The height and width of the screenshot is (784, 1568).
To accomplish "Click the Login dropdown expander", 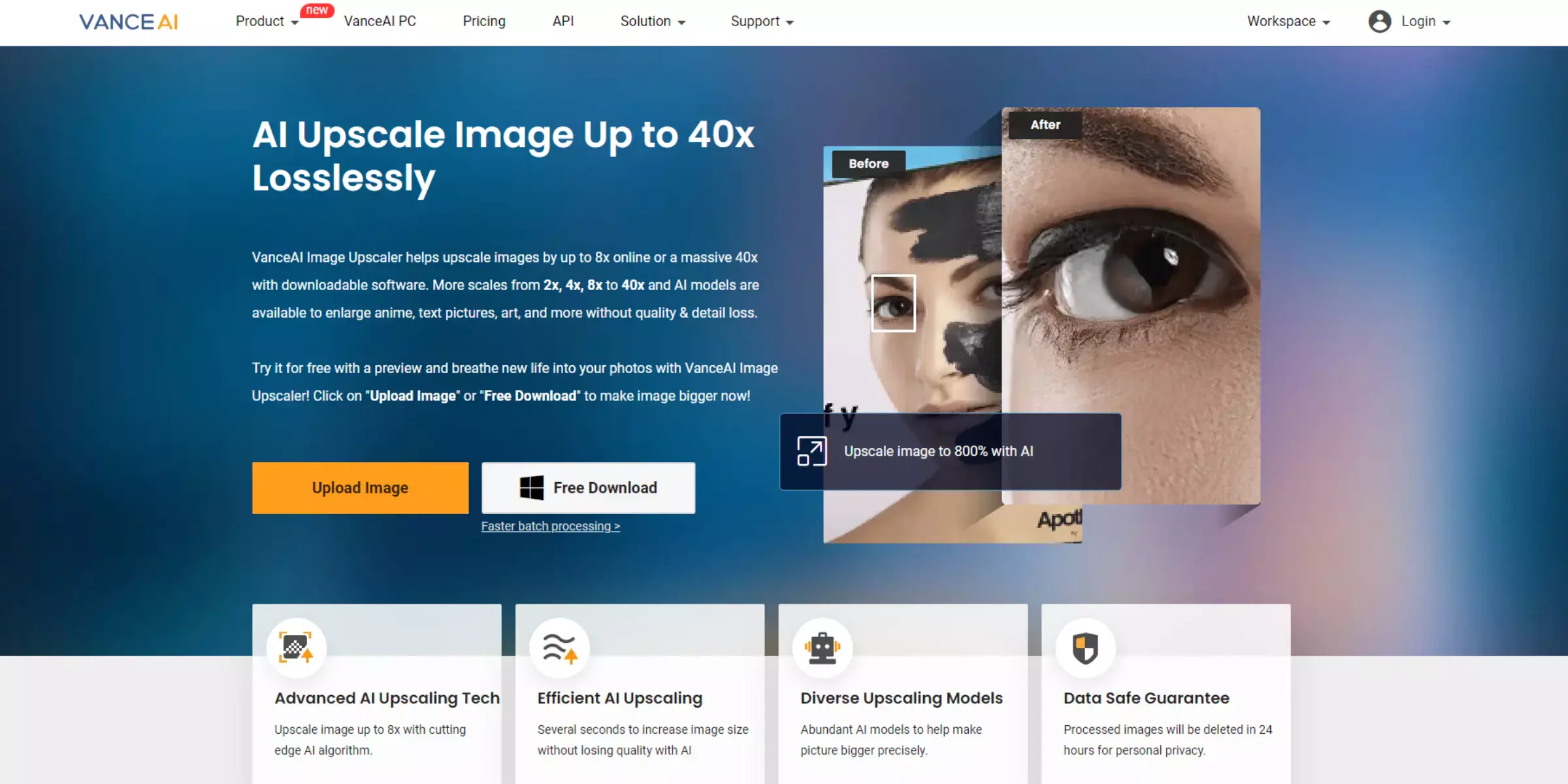I will [1449, 21].
